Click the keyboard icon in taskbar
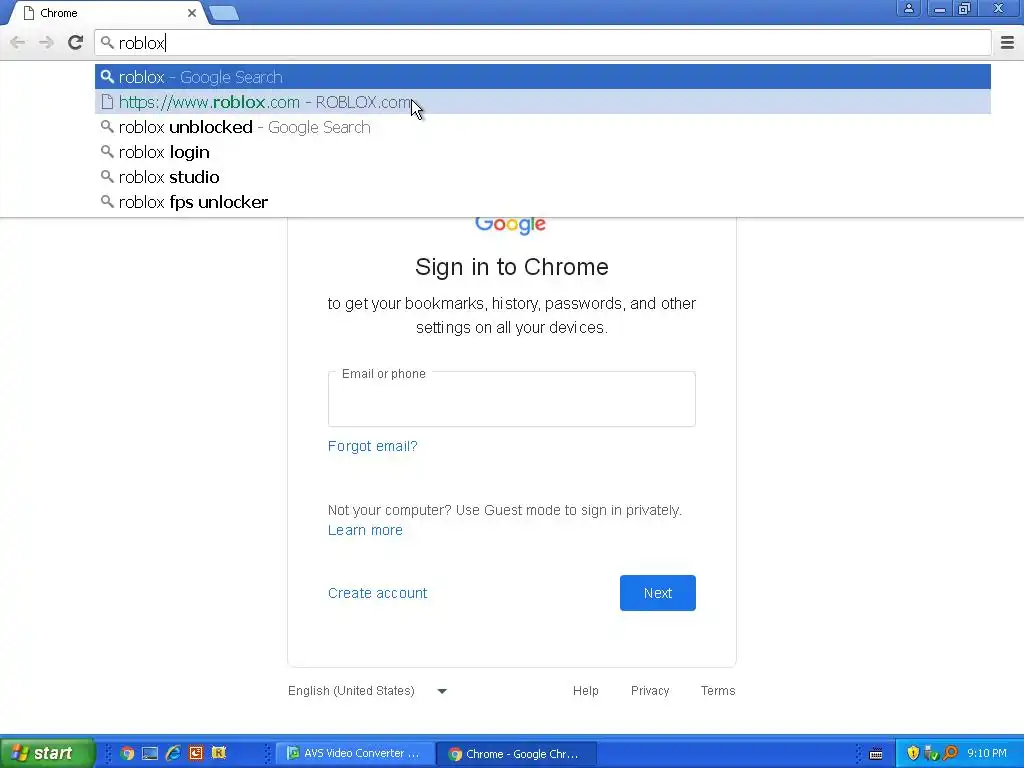Screen dimensions: 1024x768 [x=876, y=754]
